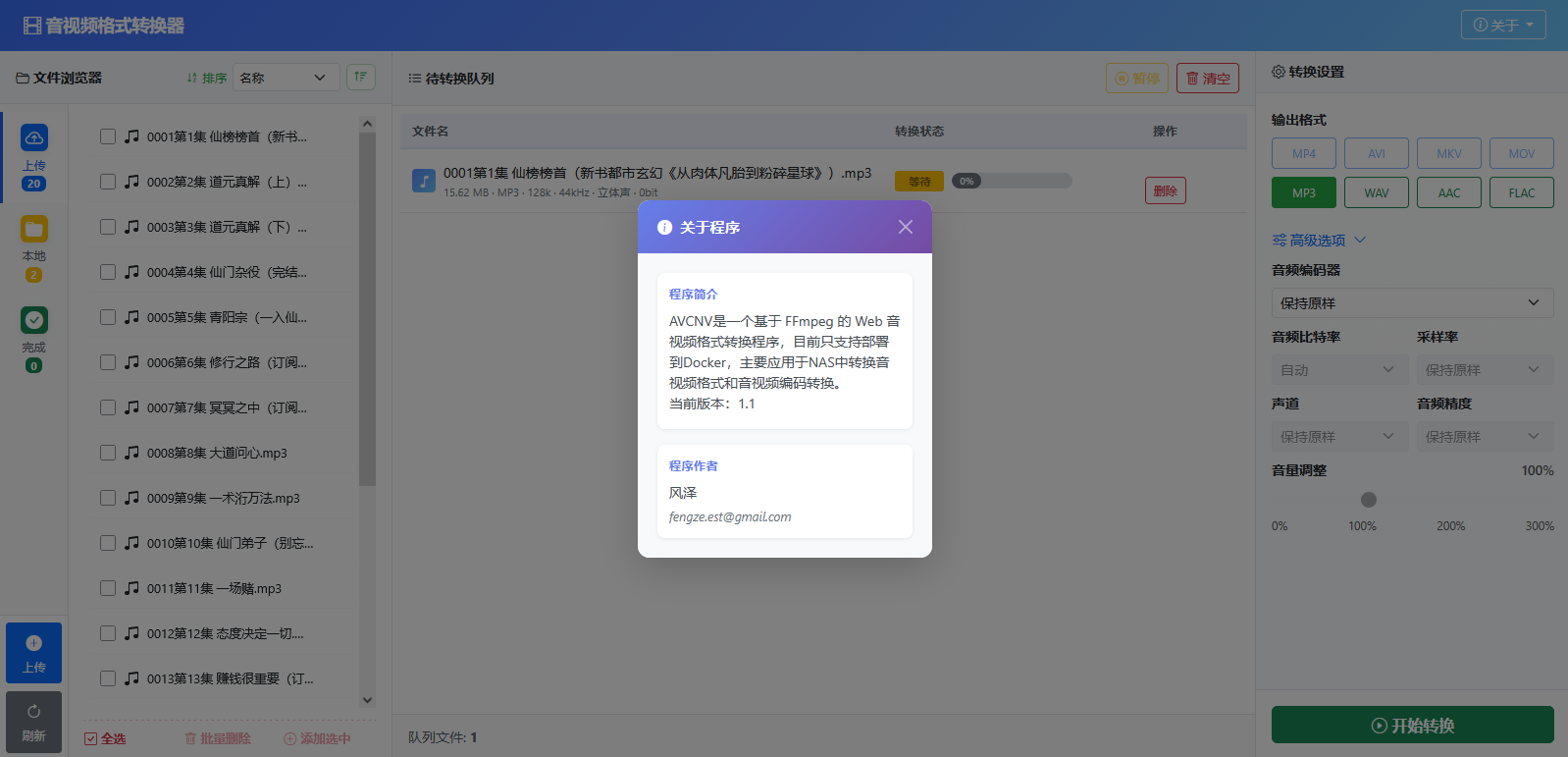Open the 关于 menu in header
Image resolution: width=1568 pixels, height=757 pixels.
click(x=1502, y=25)
